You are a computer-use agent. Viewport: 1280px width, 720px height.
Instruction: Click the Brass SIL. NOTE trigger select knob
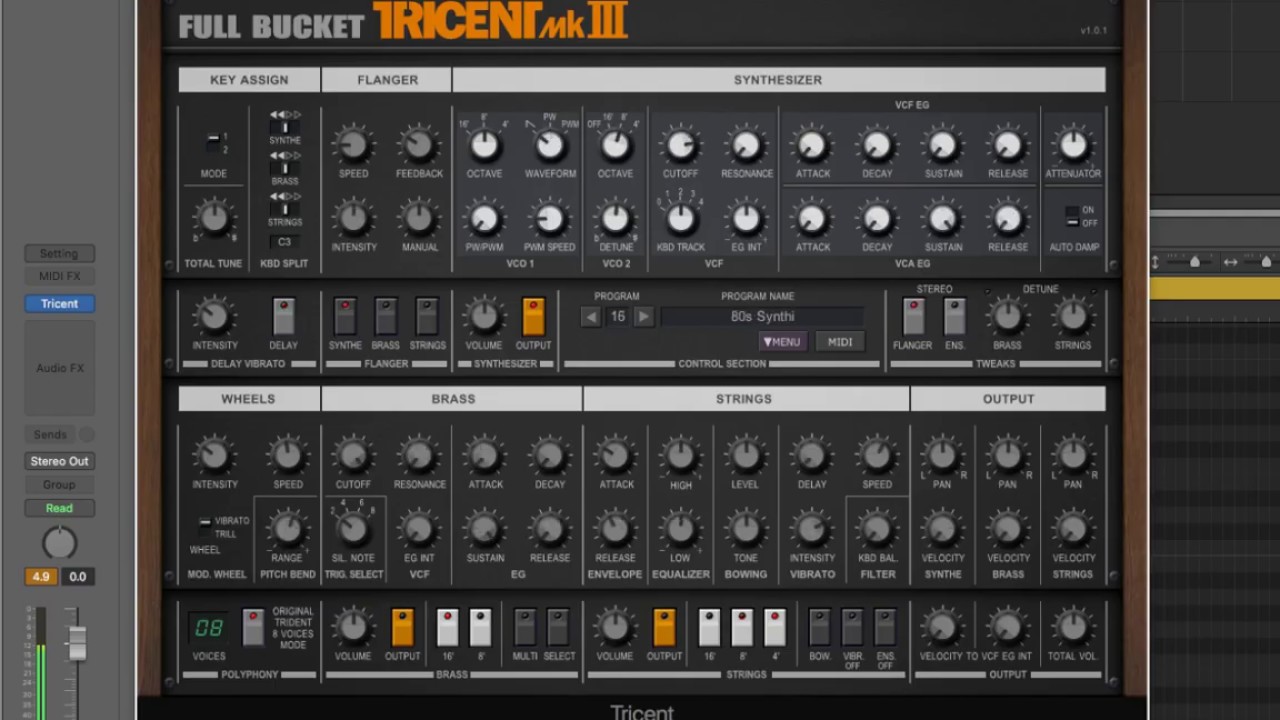coord(353,528)
